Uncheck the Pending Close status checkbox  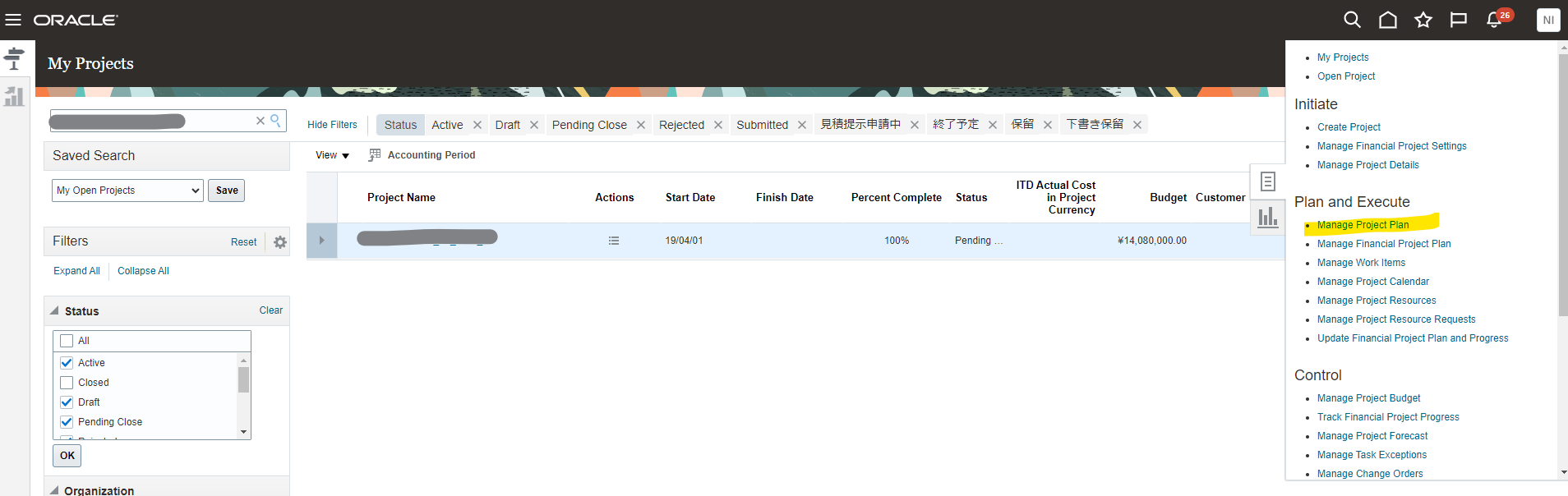67,422
